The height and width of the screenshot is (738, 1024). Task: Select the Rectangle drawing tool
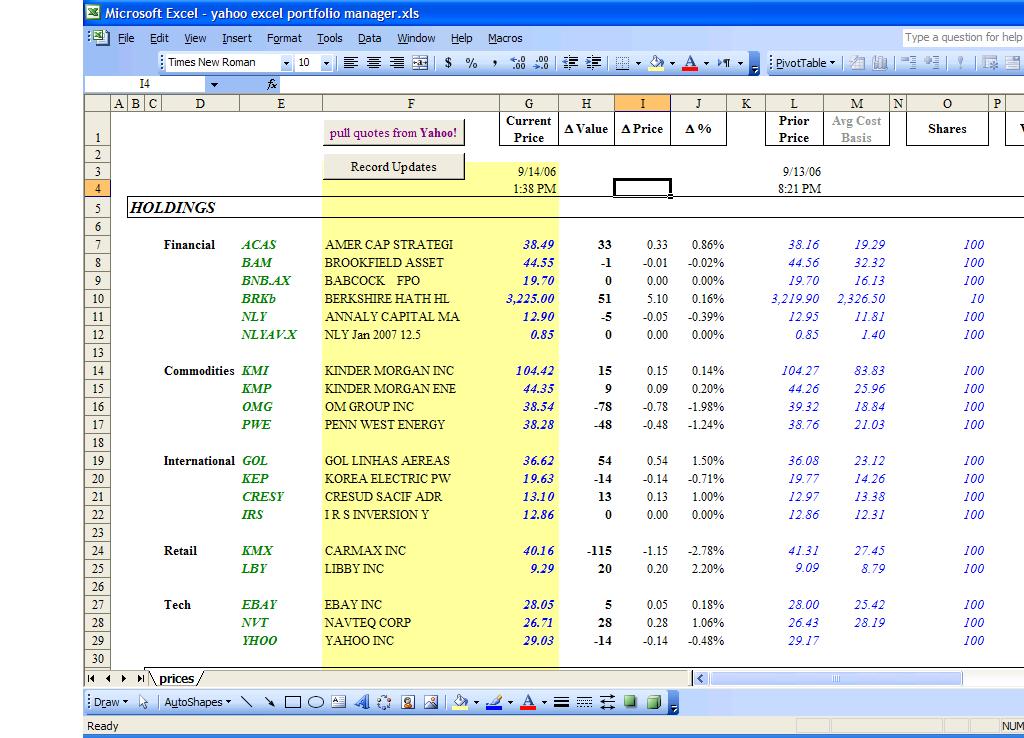[293, 702]
